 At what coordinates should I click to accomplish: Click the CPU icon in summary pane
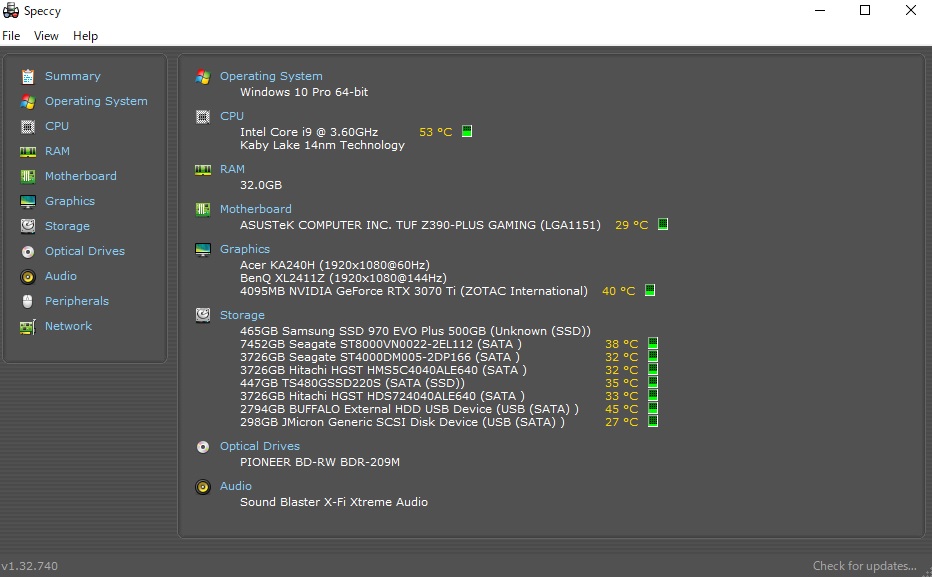tap(203, 116)
